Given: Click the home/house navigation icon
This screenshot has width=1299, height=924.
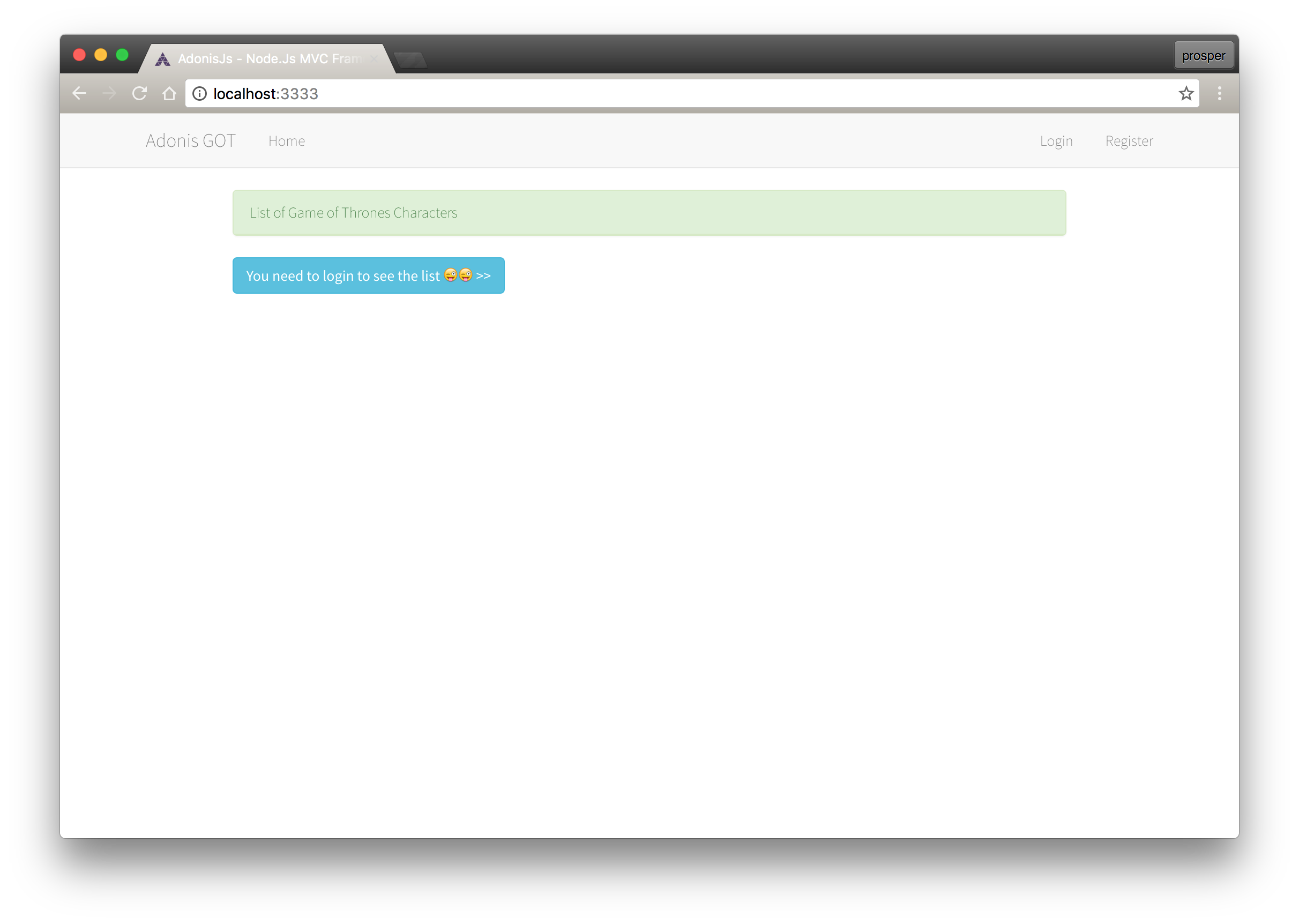Looking at the screenshot, I should [x=170, y=94].
